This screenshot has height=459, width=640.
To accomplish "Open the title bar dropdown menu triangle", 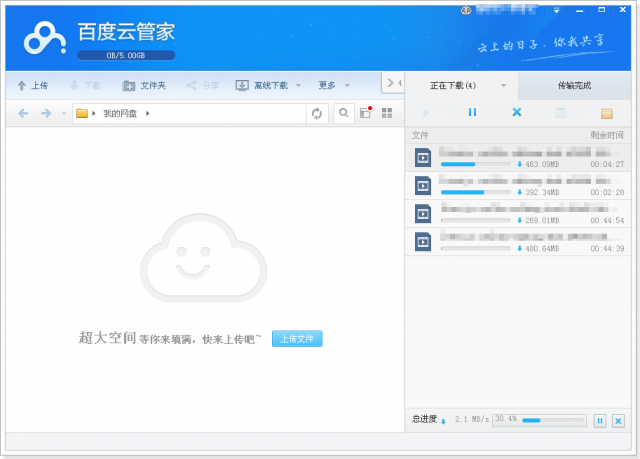I will pos(556,11).
